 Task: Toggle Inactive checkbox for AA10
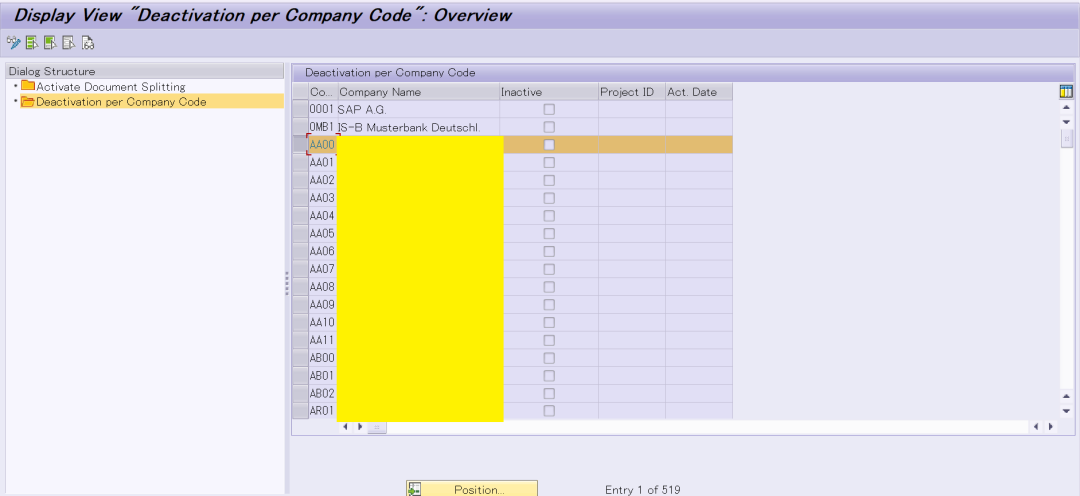(x=549, y=322)
